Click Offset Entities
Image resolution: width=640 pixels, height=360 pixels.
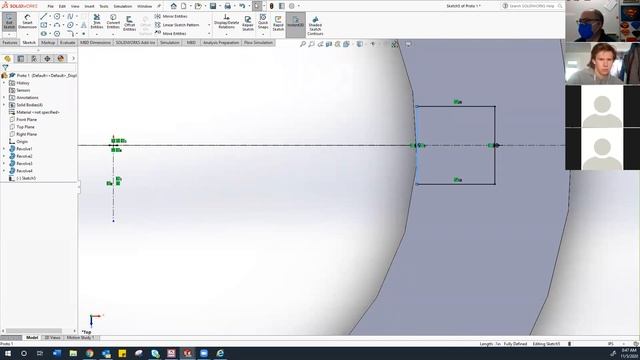[129, 23]
